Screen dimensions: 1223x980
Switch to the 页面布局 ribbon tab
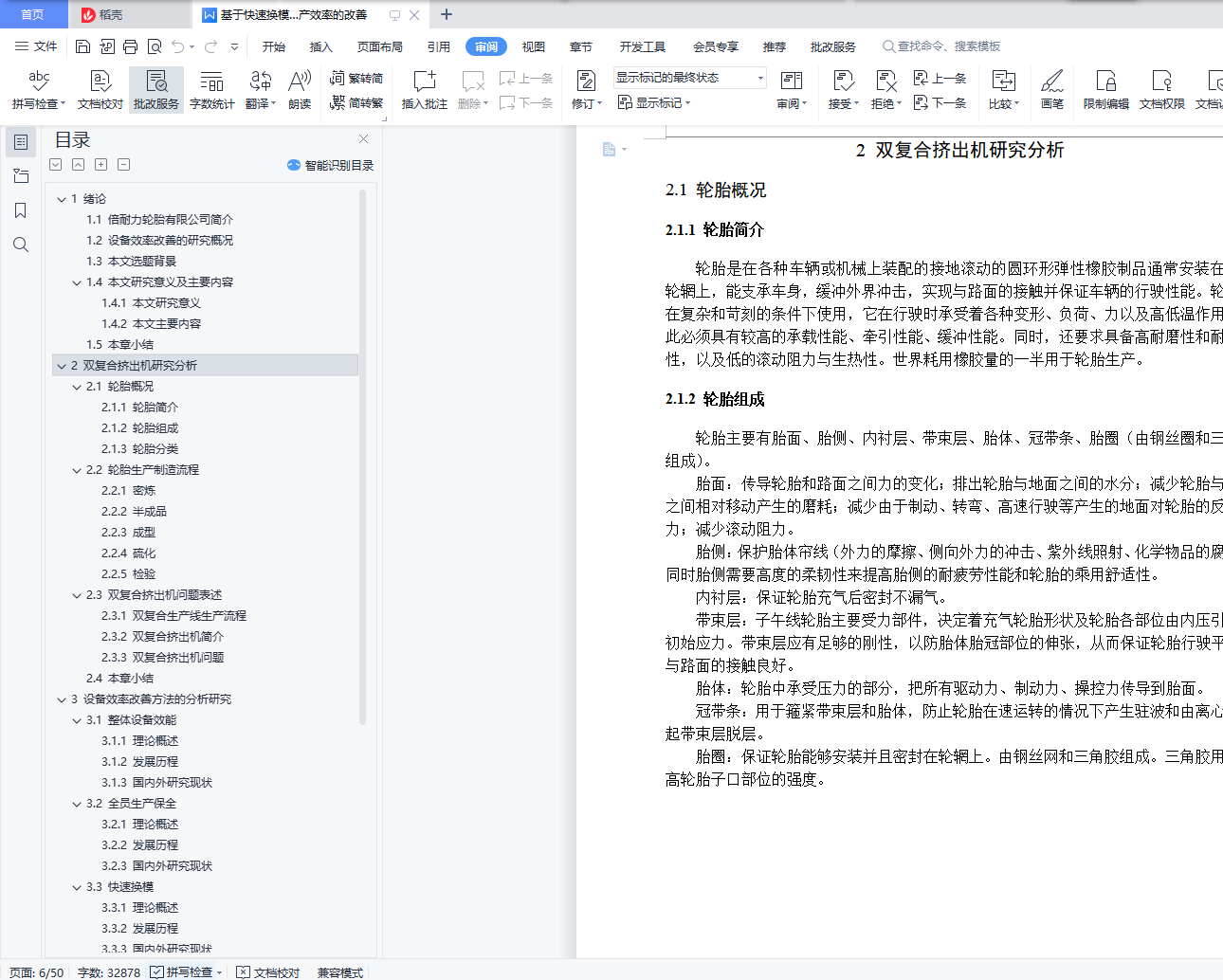click(380, 46)
